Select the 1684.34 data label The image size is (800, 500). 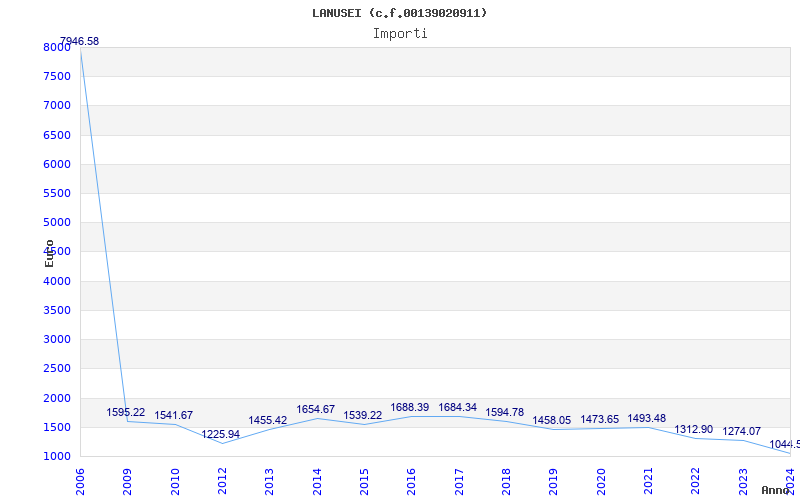[x=458, y=407]
